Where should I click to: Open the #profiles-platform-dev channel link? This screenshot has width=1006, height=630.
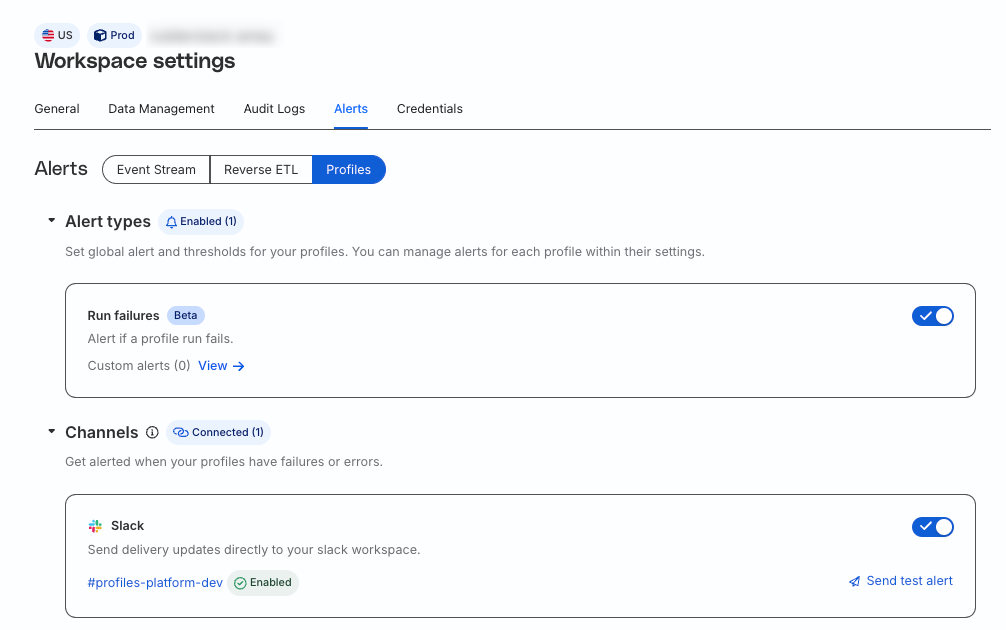155,583
